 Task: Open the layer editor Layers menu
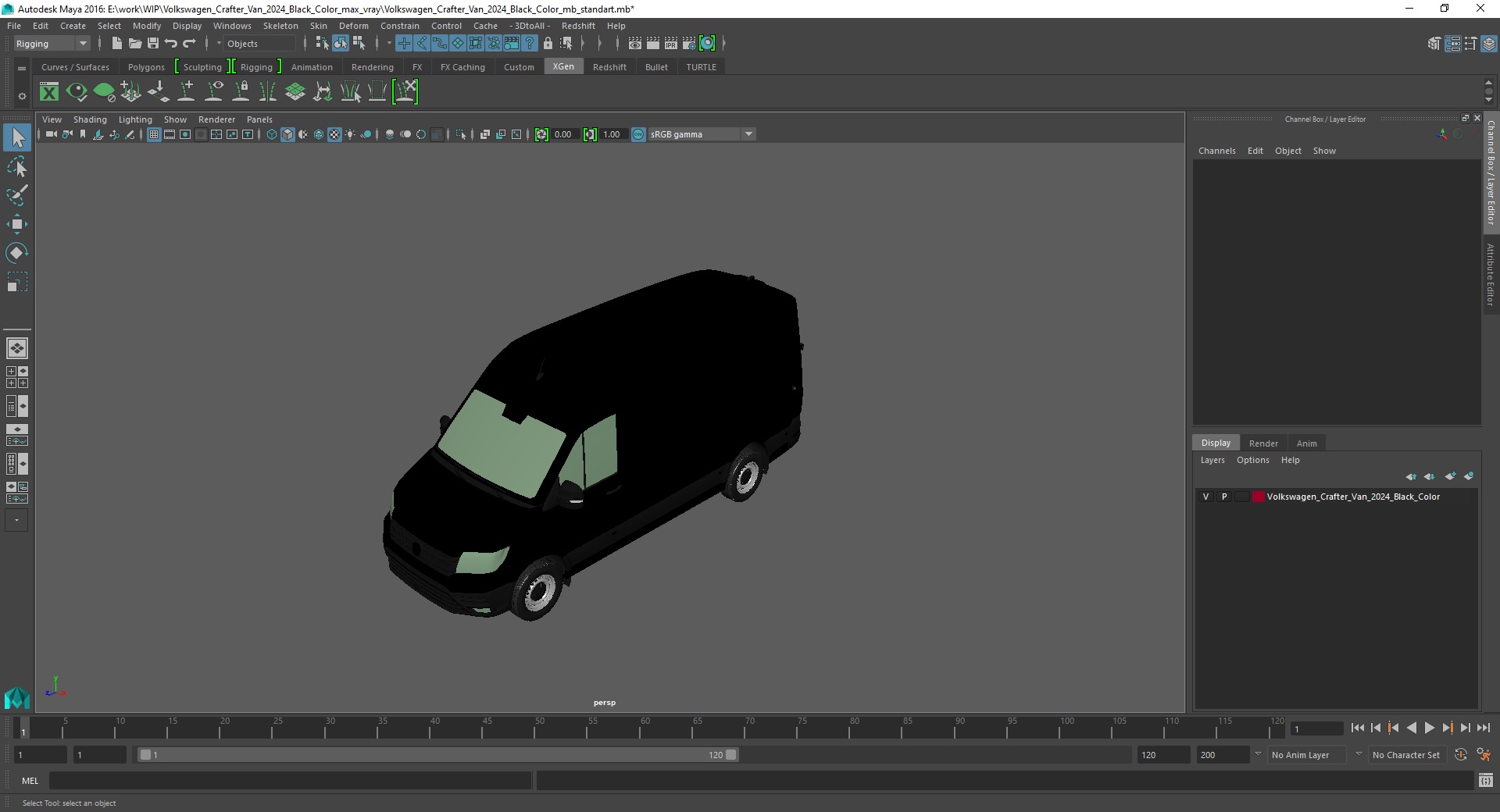[x=1212, y=460]
